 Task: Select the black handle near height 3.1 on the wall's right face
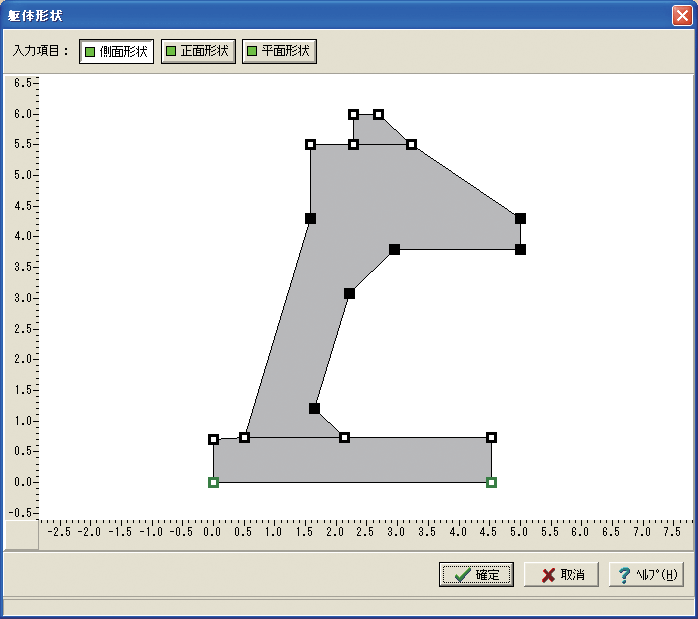[349, 293]
